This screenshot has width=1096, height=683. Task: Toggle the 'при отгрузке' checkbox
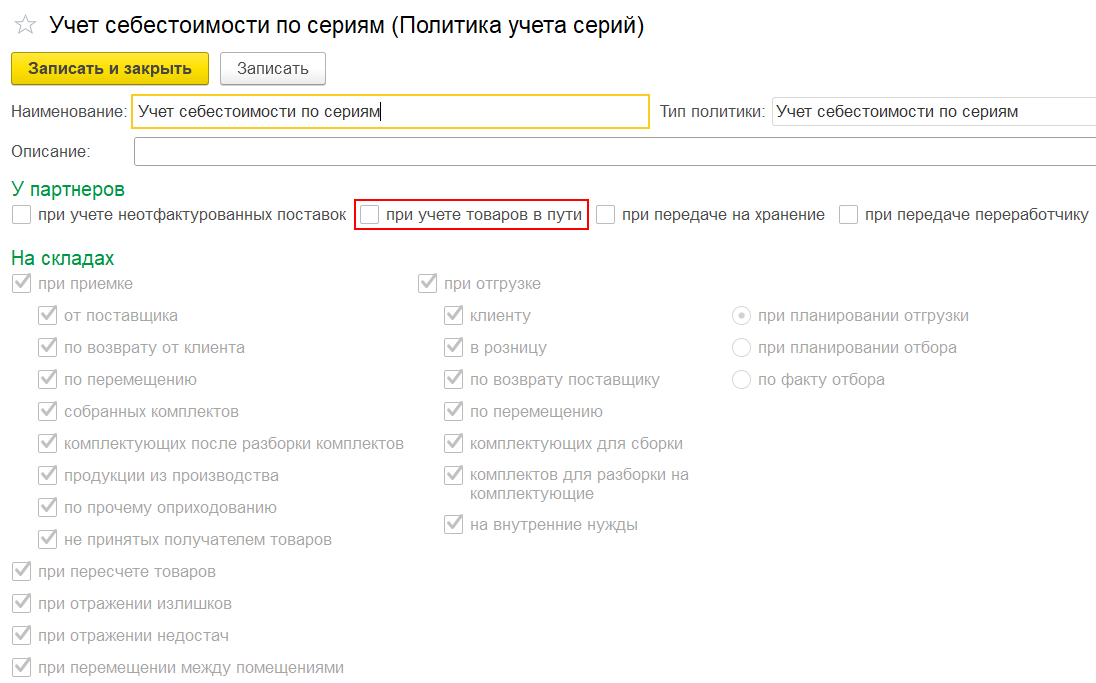pyautogui.click(x=428, y=283)
